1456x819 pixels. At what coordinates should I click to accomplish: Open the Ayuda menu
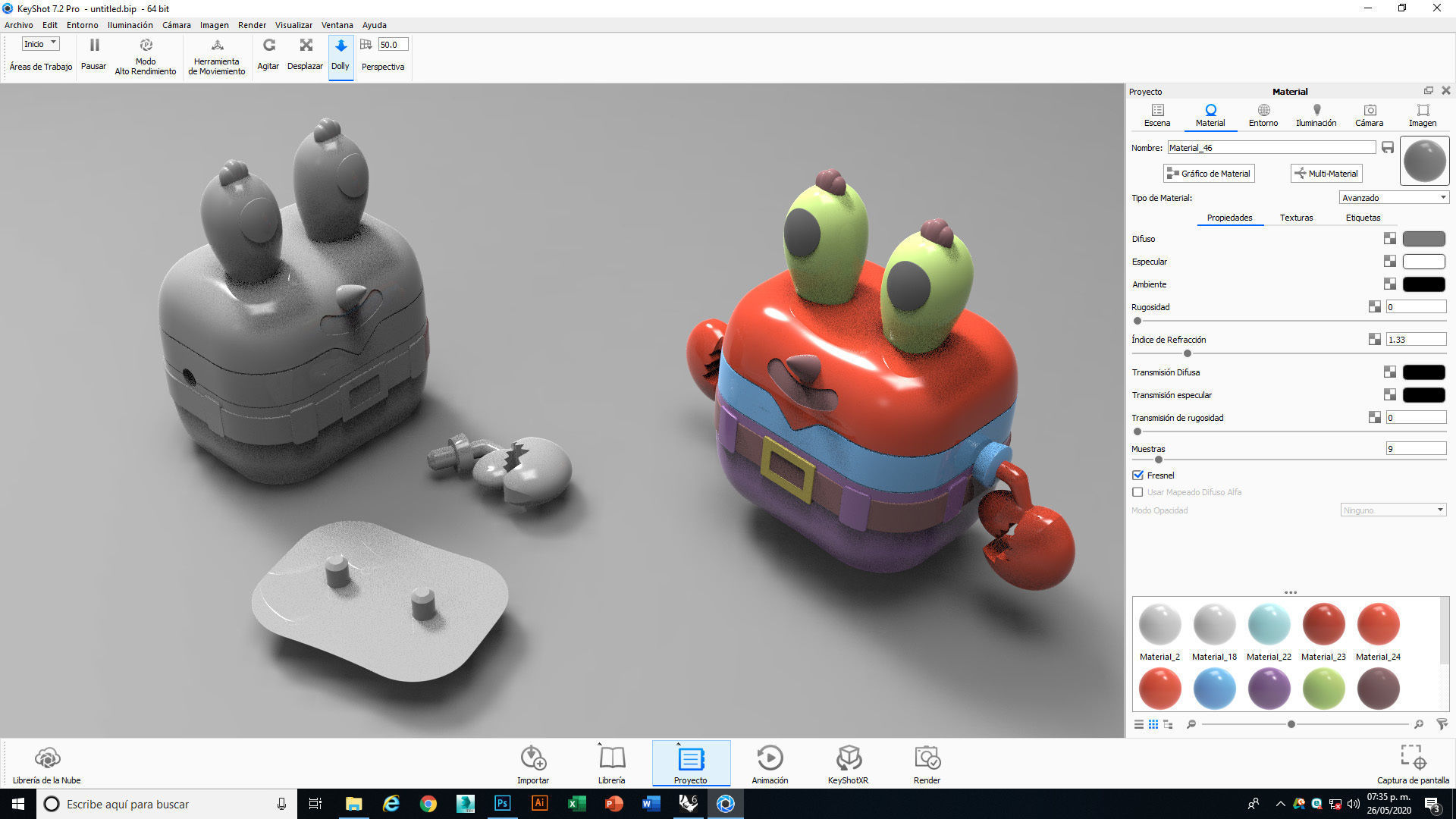tap(375, 25)
